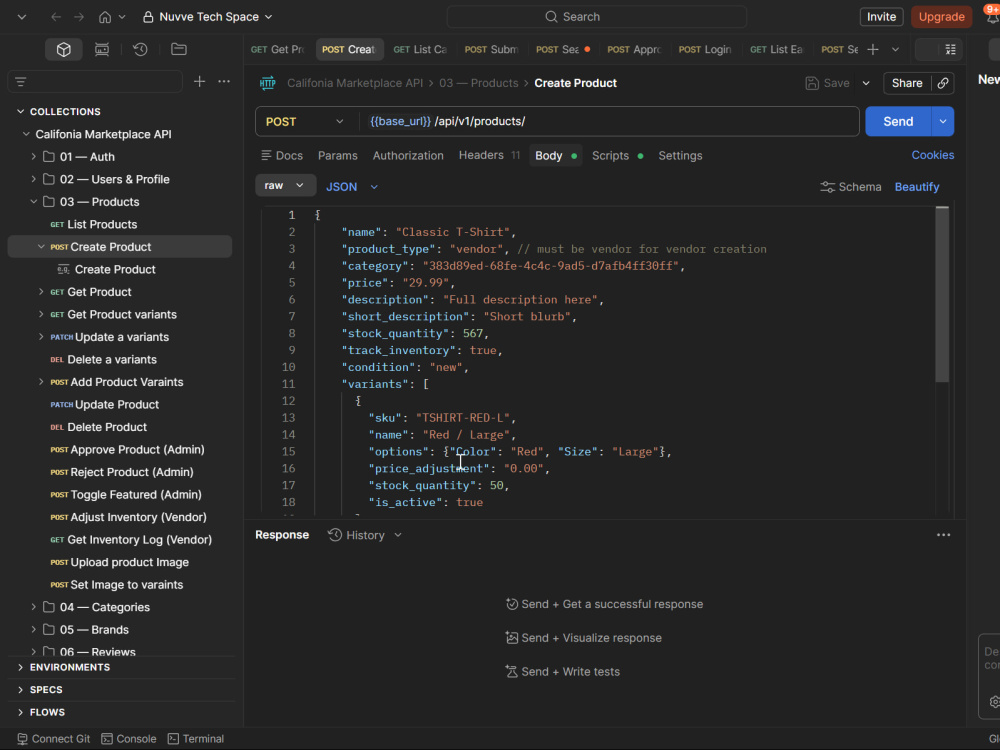
Task: Click the Connect Git icon in status bar
Action: click(22, 739)
